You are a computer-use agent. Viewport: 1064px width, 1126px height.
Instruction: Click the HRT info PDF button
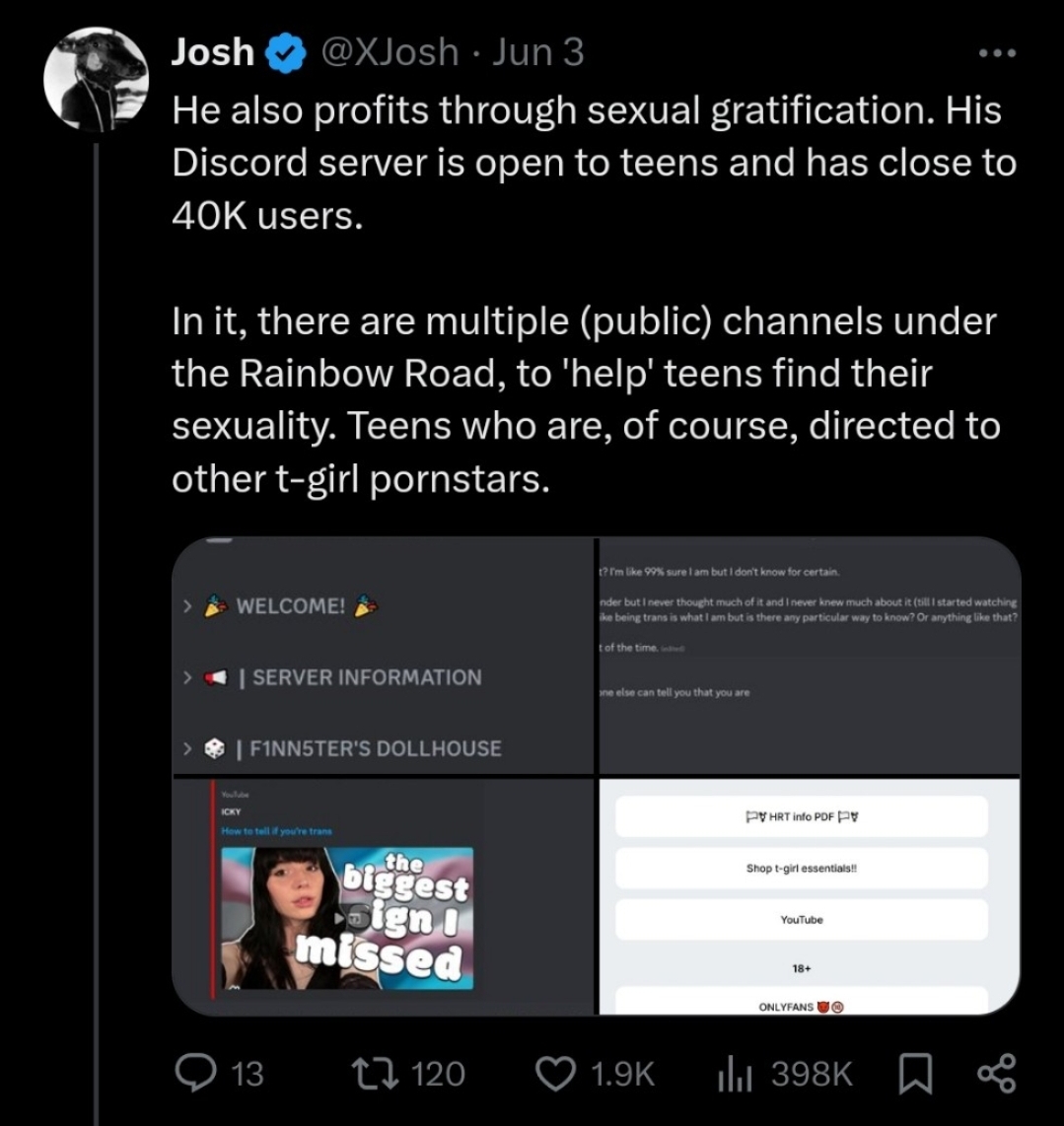pos(801,817)
